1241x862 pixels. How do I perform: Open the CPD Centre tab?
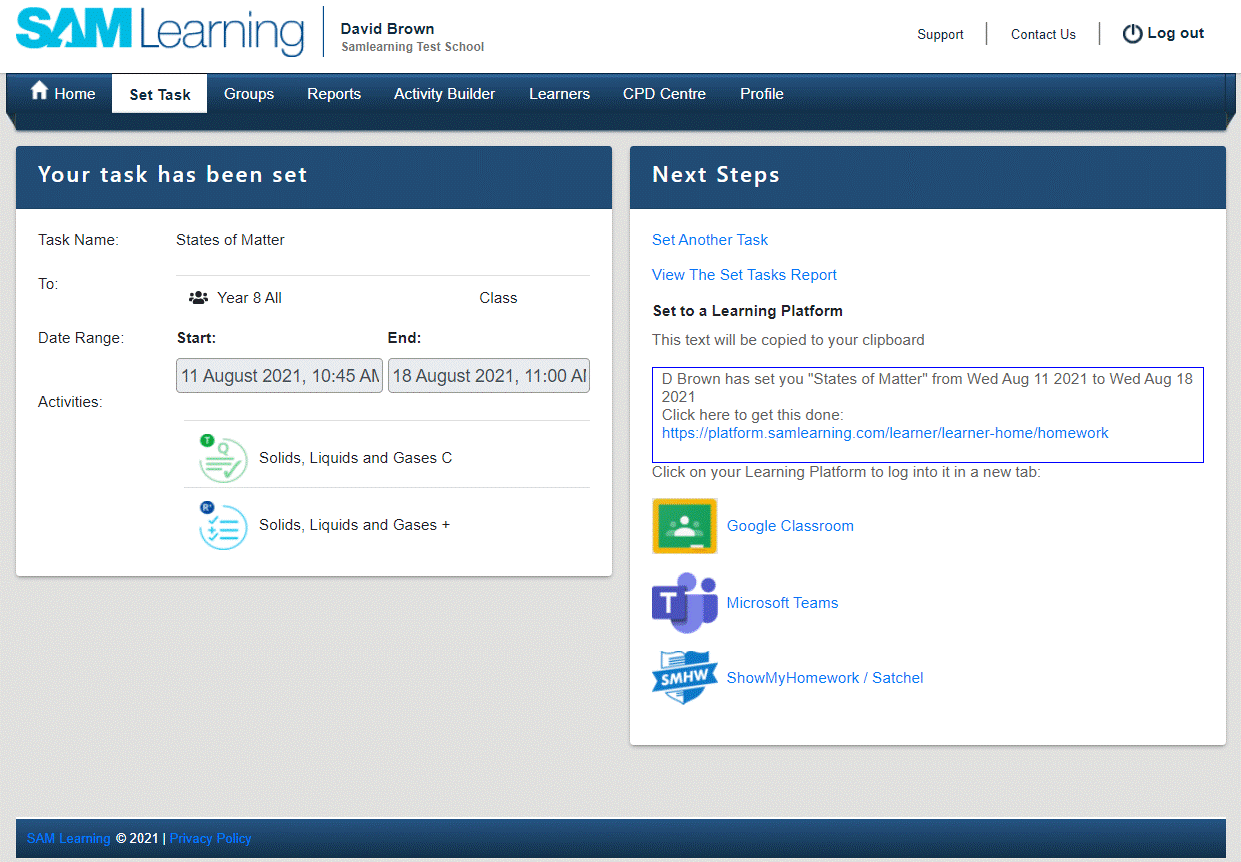point(664,94)
